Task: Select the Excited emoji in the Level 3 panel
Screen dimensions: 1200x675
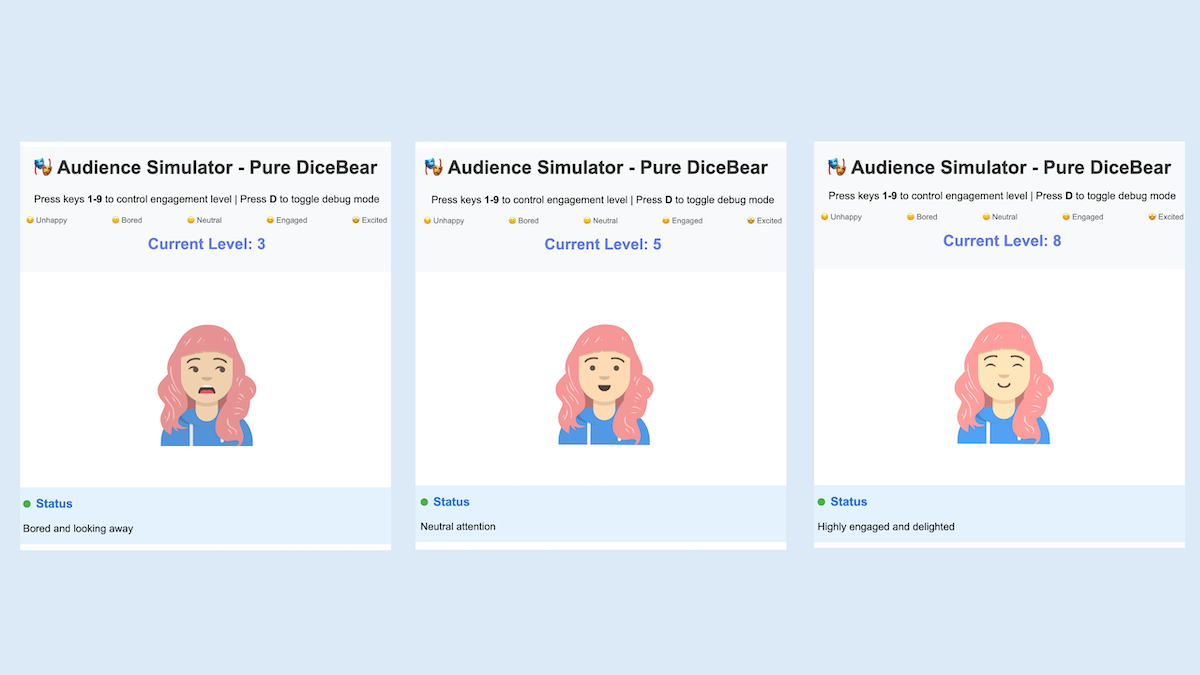Action: pyautogui.click(x=356, y=221)
